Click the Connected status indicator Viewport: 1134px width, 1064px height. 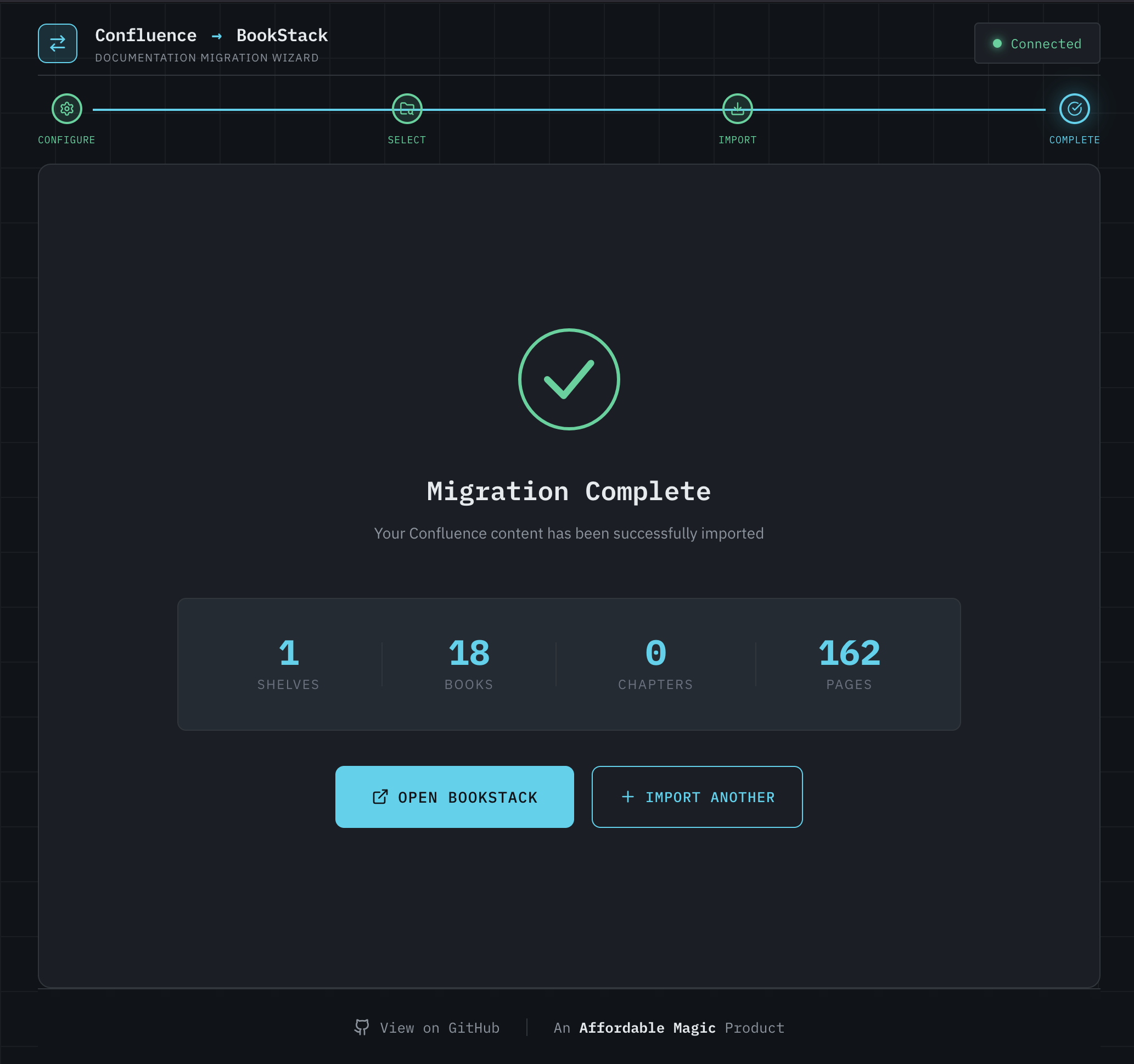click(1037, 43)
